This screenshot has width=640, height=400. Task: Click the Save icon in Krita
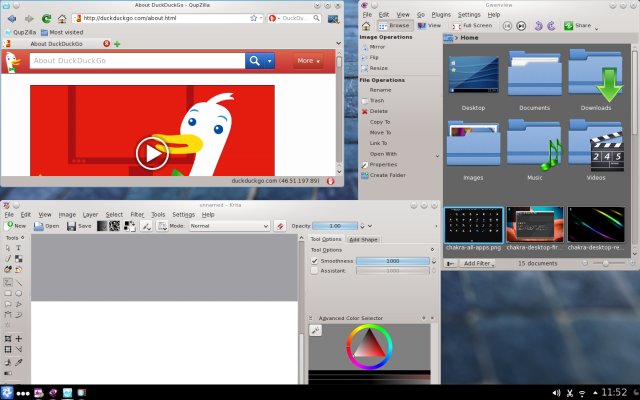tap(79, 226)
